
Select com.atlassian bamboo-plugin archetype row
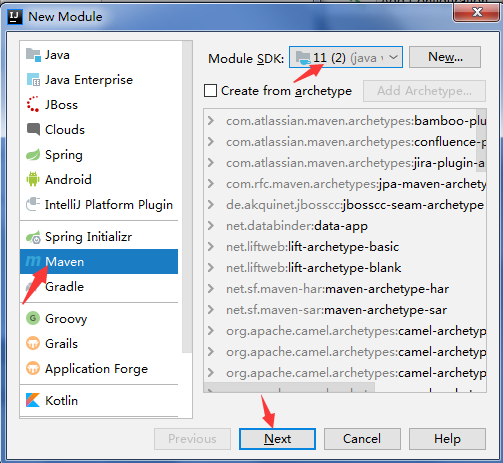coord(345,121)
